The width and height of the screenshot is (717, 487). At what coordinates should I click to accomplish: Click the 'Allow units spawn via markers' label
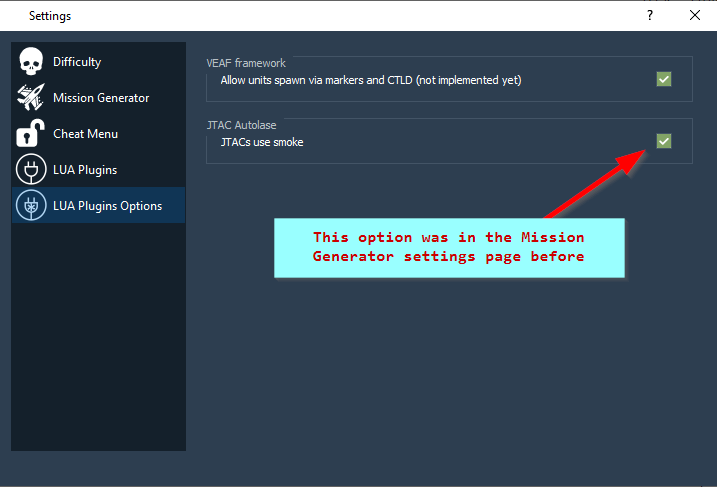370,79
